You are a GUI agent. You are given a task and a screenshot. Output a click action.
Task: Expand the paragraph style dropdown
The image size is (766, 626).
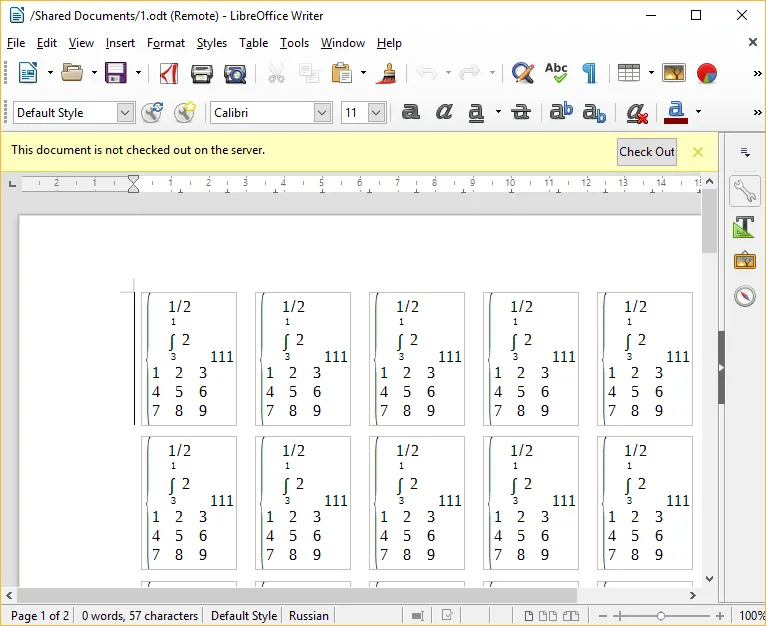coord(125,113)
